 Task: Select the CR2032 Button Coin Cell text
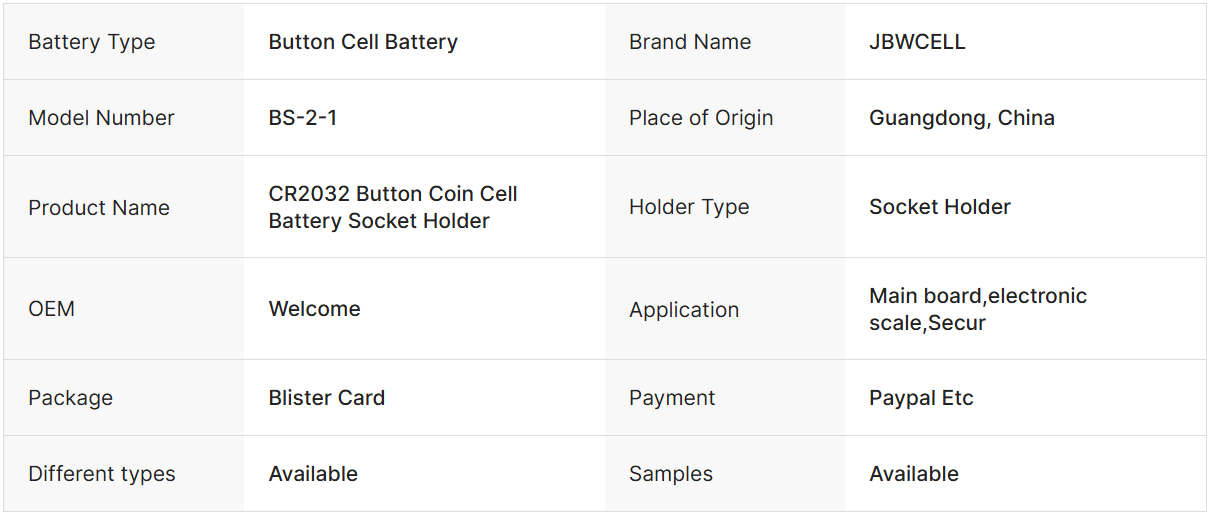click(x=393, y=194)
